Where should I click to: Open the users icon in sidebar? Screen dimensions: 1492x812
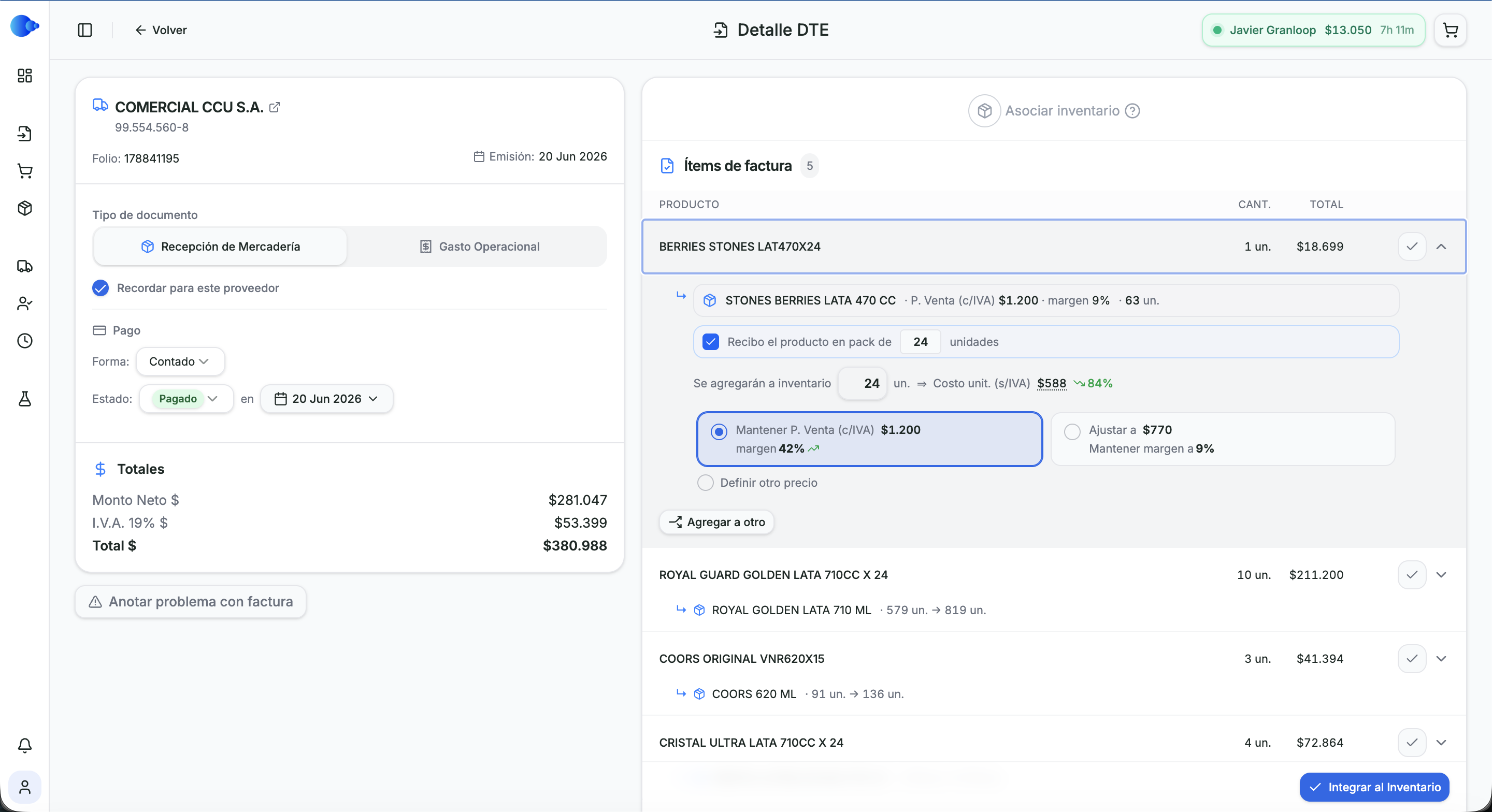tap(25, 303)
